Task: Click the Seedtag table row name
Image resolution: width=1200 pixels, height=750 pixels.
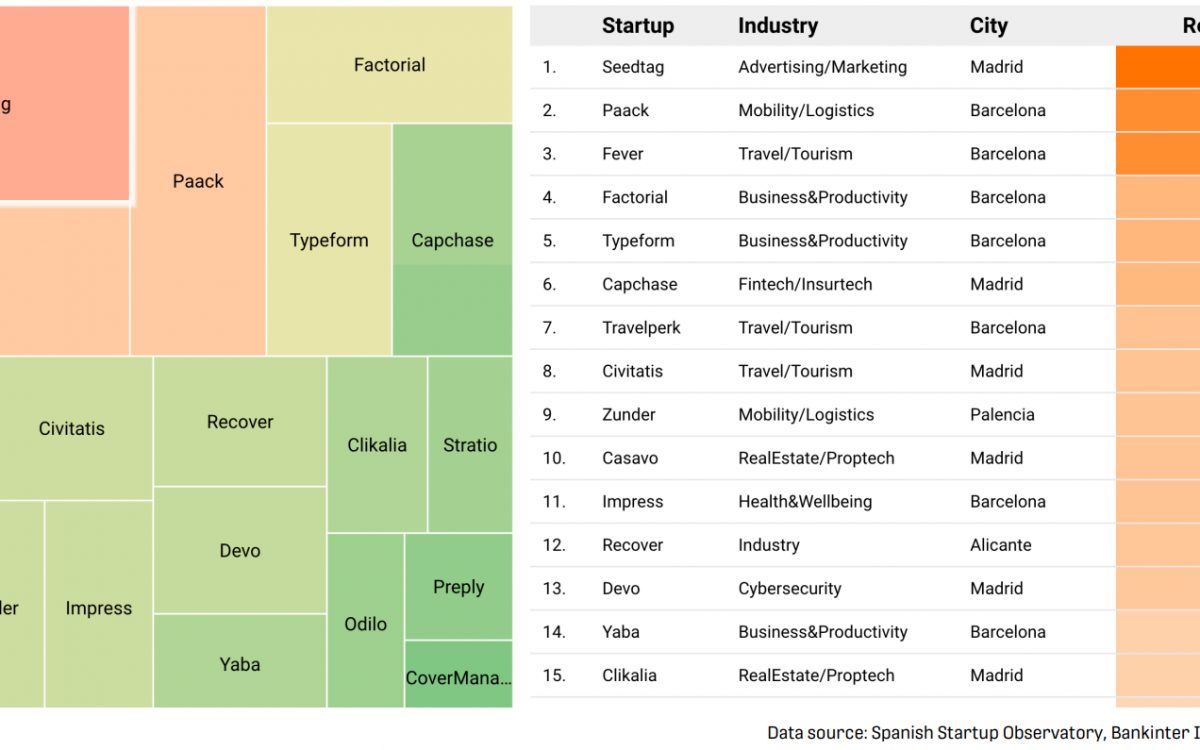Action: point(633,67)
